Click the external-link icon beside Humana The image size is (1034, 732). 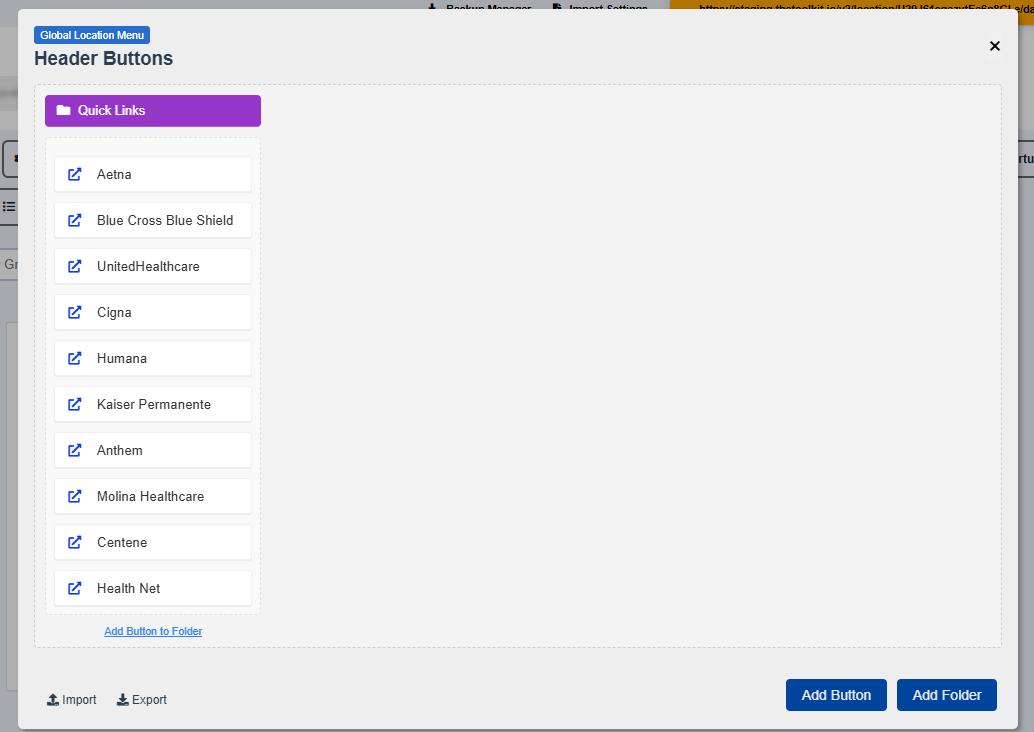pos(75,358)
